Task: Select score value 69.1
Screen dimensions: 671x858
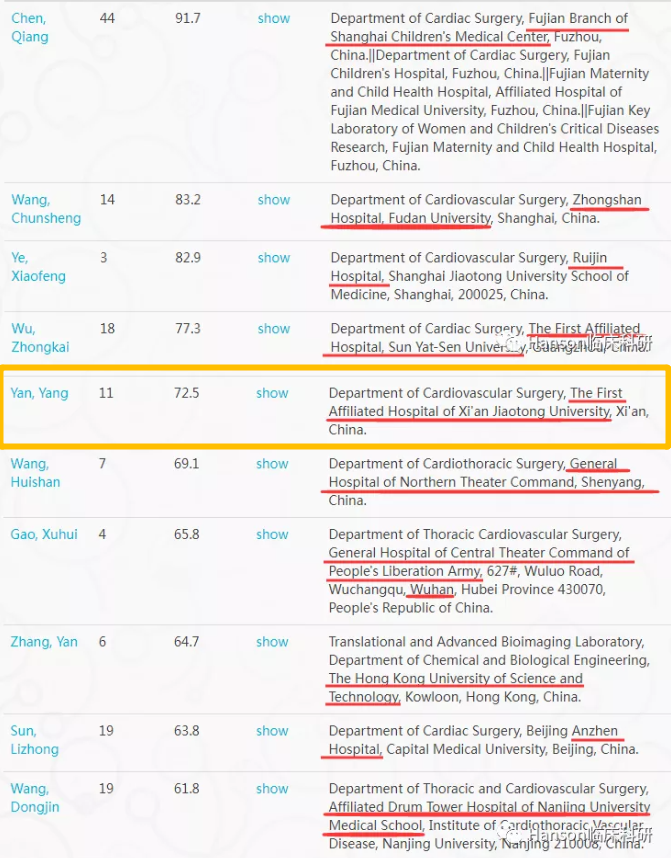Action: [187, 463]
